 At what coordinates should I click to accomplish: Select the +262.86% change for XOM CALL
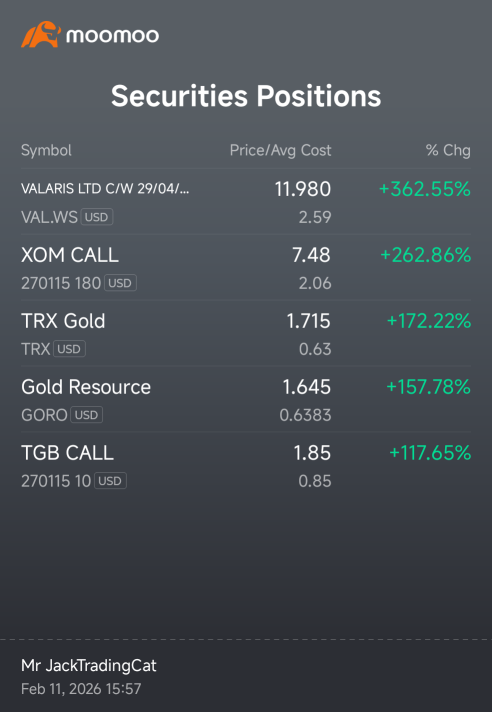[x=426, y=255]
